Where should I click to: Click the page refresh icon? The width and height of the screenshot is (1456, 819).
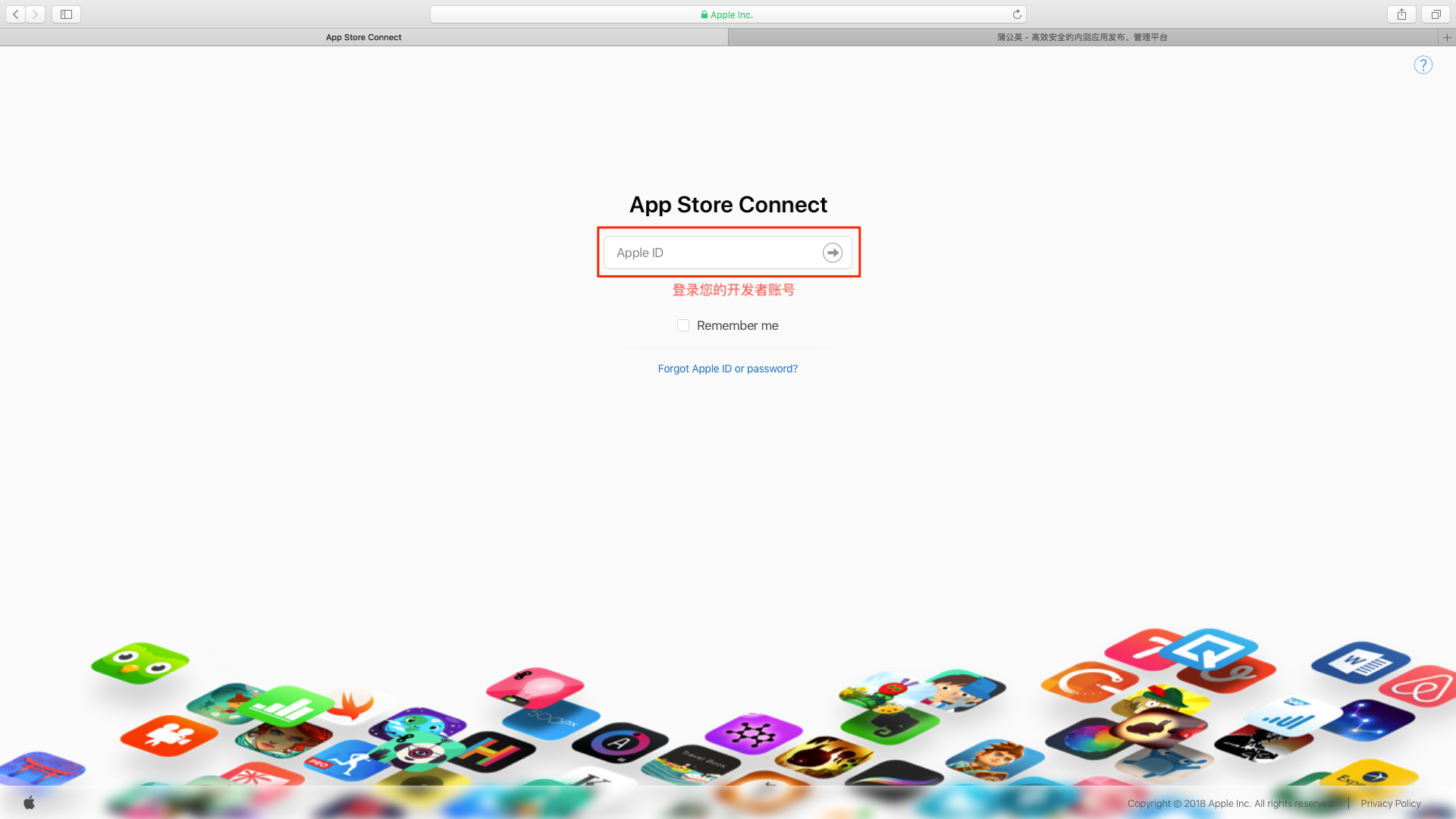tap(1017, 14)
